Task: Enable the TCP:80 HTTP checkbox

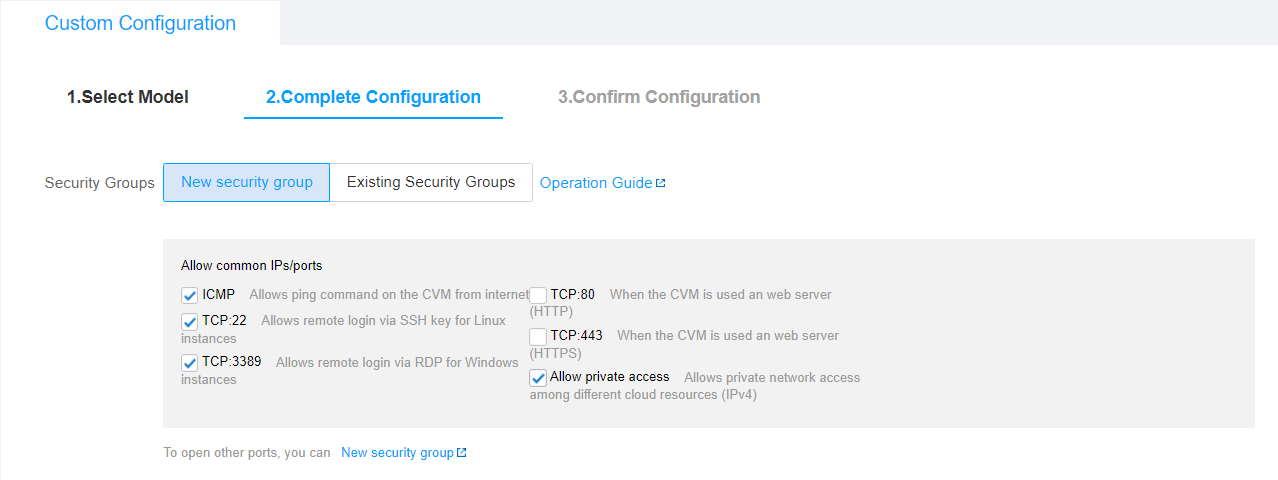Action: (x=538, y=296)
